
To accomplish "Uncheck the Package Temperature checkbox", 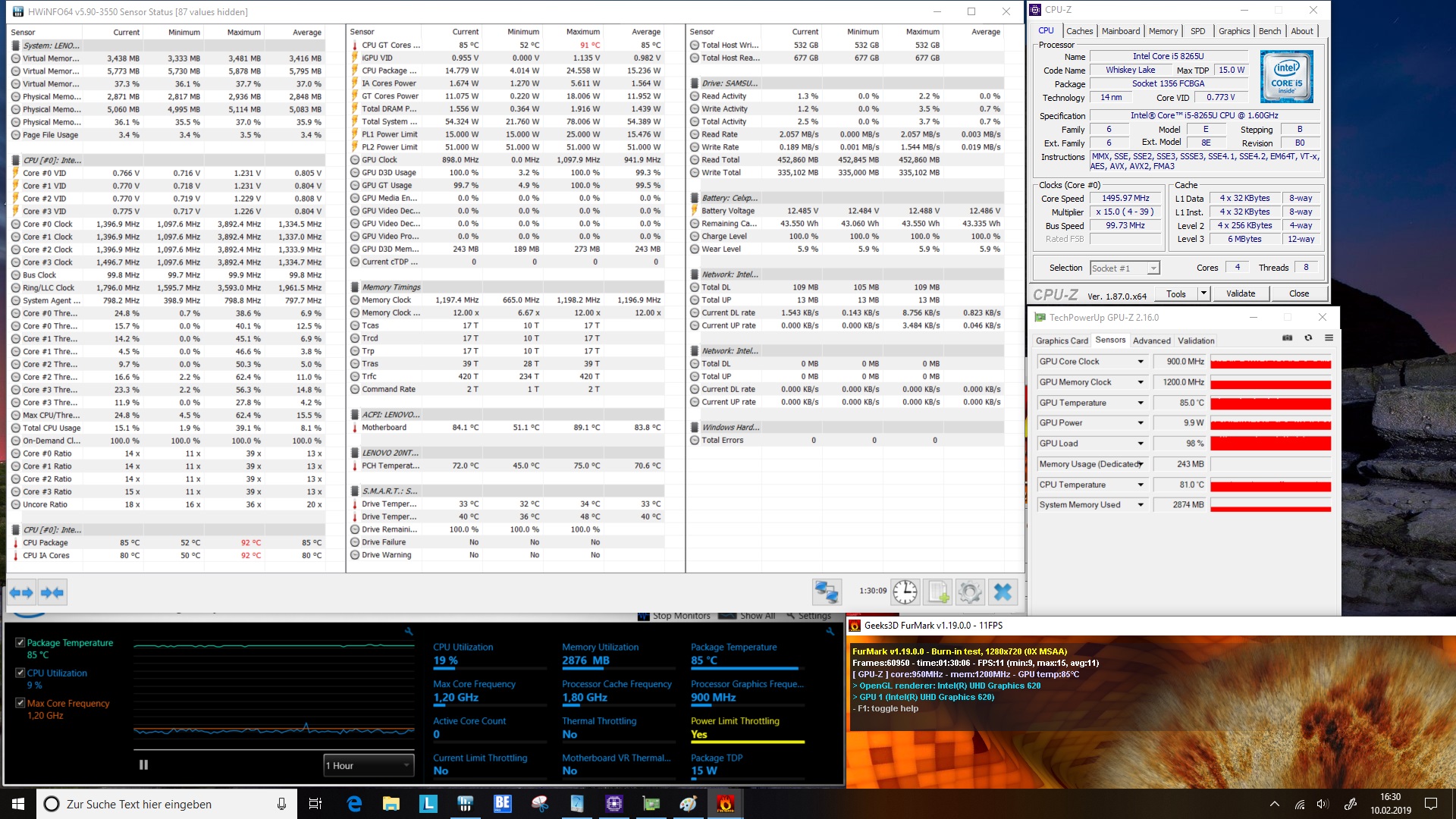I will [20, 642].
